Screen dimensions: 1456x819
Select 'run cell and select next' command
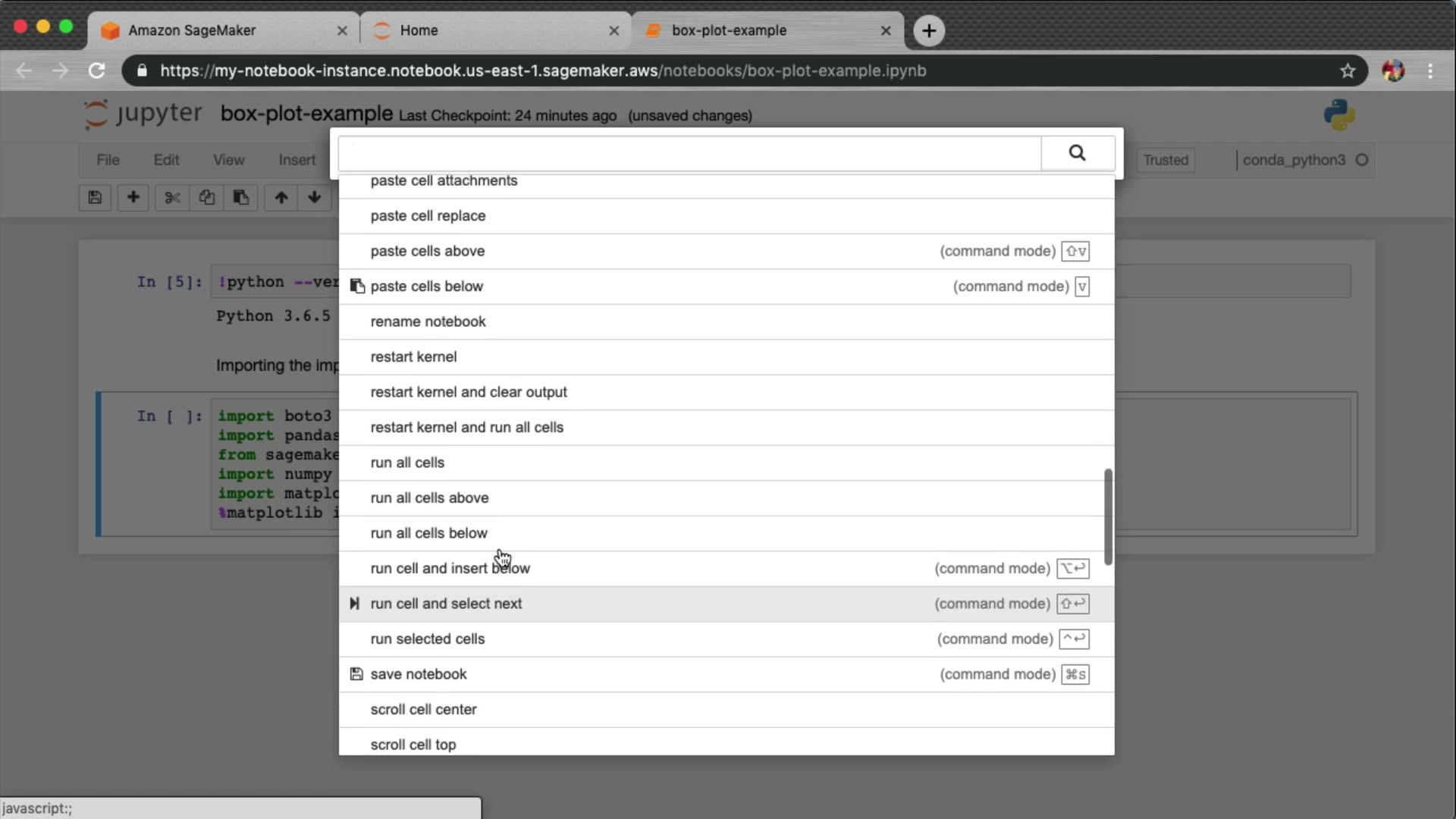pos(446,604)
